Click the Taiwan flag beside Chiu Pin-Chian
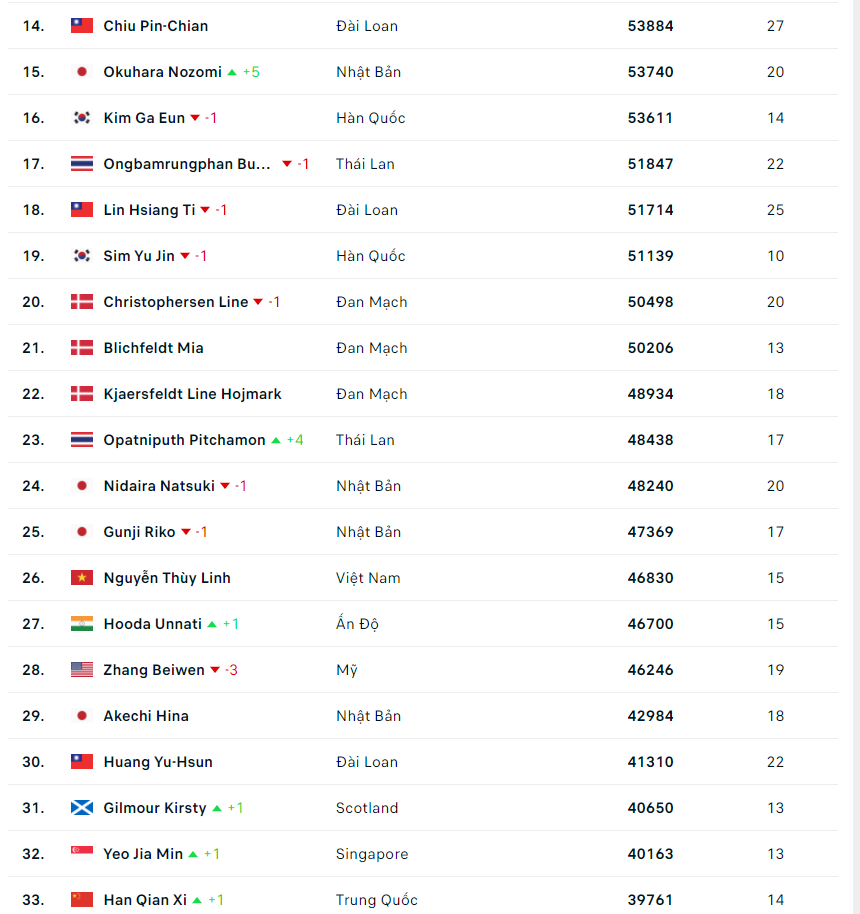This screenshot has height=914, width=860. coord(82,26)
